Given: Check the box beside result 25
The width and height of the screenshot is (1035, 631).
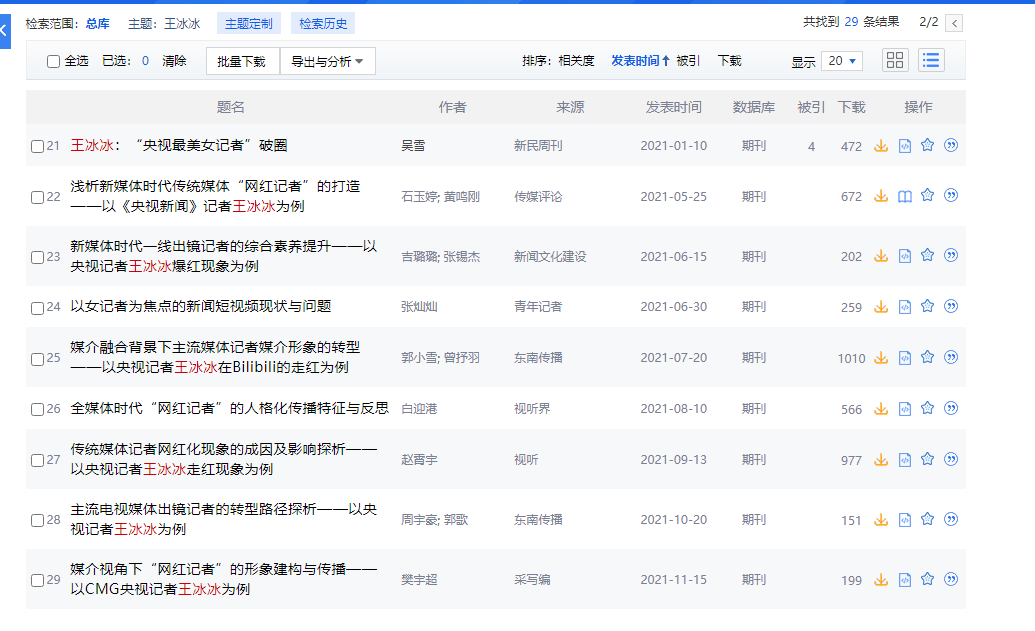Looking at the screenshot, I should tap(38, 359).
